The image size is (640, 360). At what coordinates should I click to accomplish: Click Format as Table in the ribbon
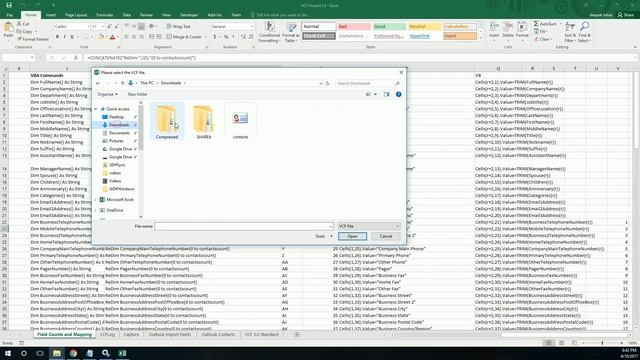tap(291, 32)
